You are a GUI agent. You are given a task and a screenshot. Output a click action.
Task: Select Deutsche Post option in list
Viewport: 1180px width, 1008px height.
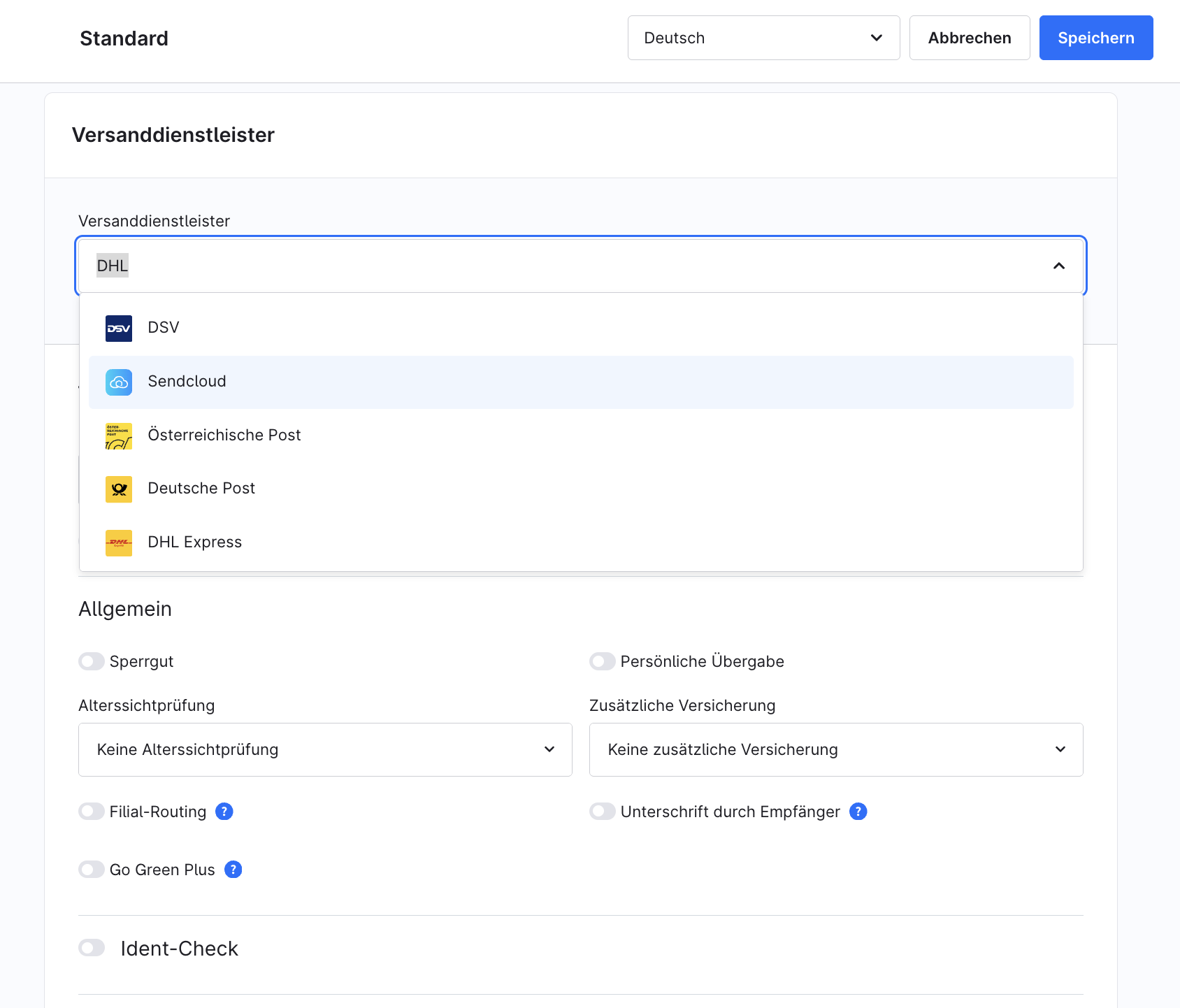202,489
